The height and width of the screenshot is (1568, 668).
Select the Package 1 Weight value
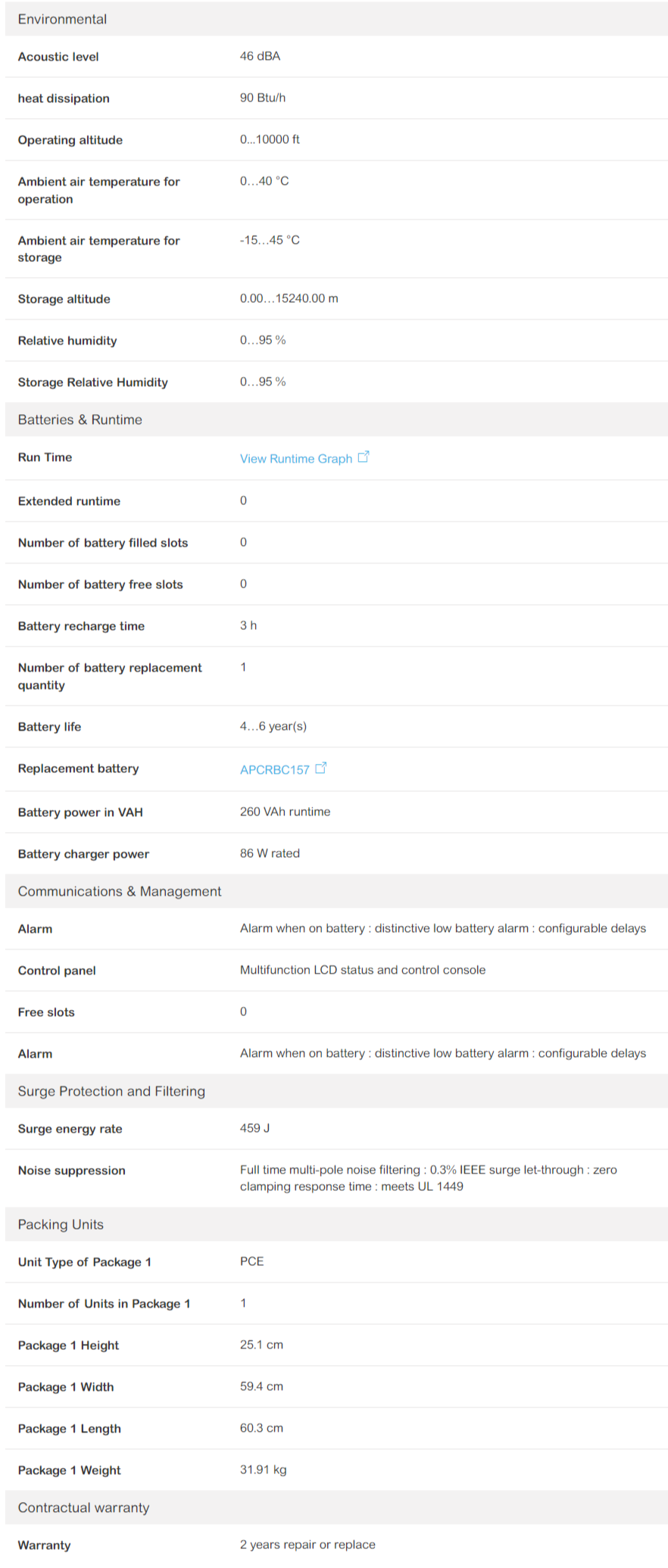coord(264,1470)
